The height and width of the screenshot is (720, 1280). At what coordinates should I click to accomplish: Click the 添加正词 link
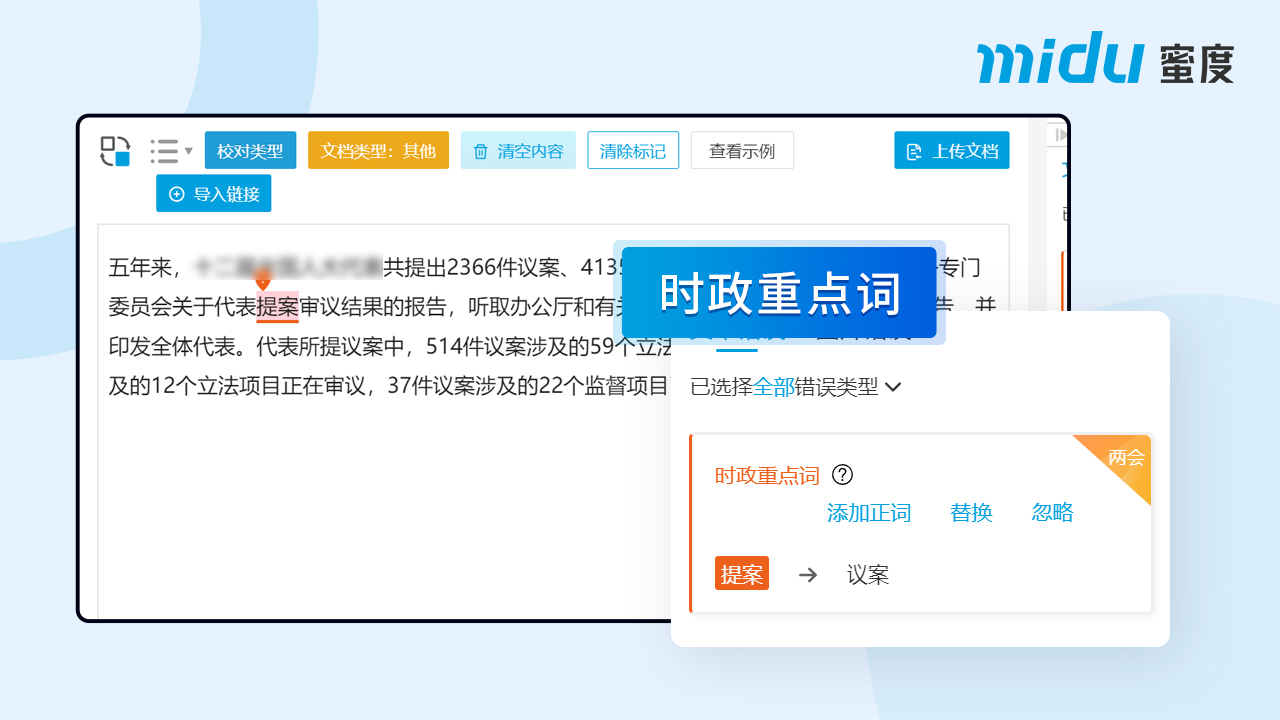pyautogui.click(x=868, y=513)
